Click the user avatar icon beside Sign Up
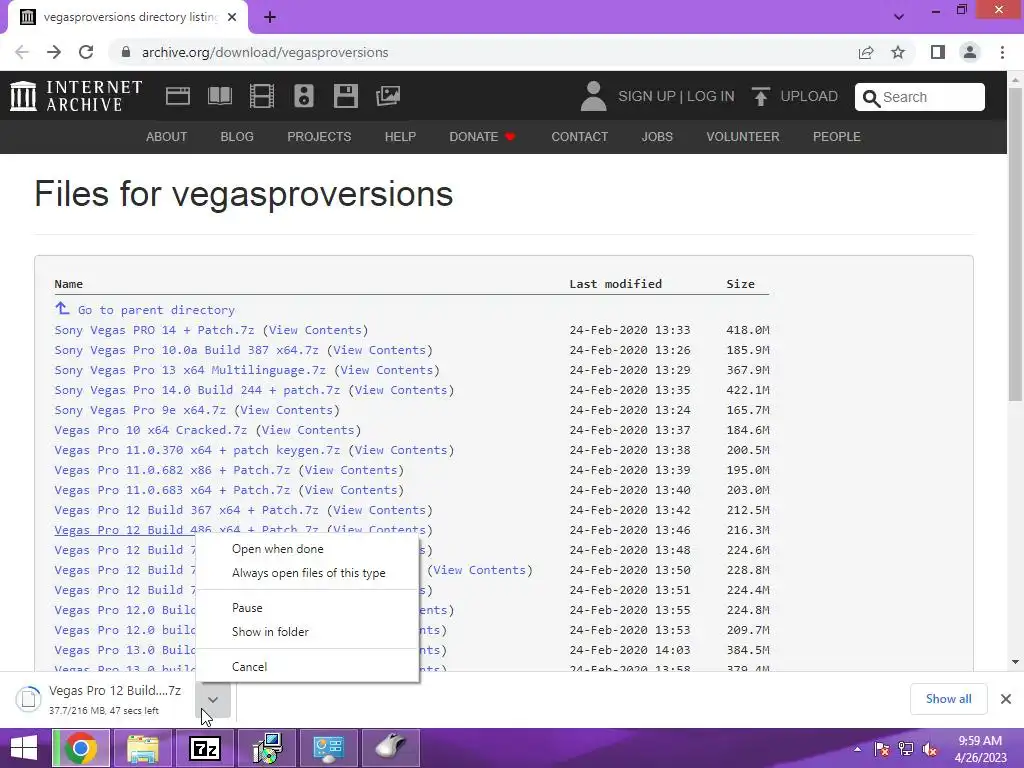 [593, 96]
